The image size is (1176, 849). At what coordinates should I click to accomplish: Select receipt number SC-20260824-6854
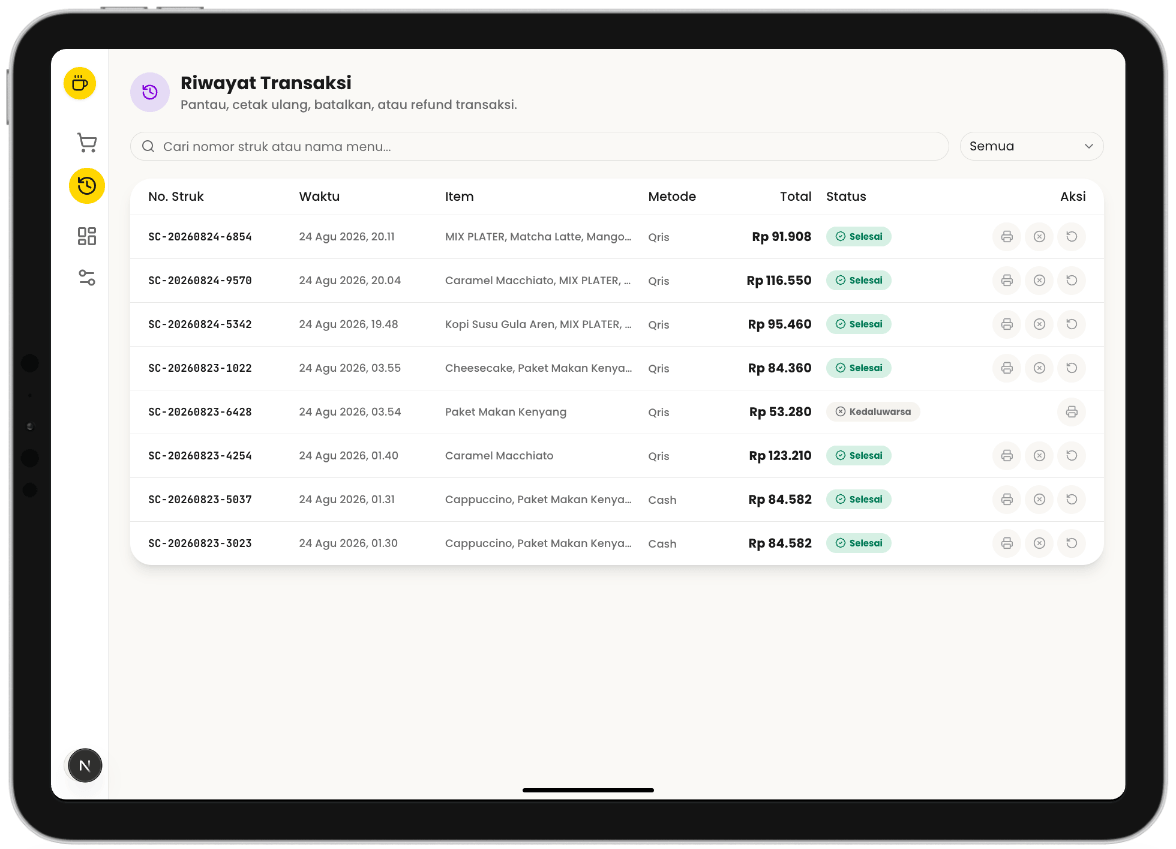[x=200, y=237]
